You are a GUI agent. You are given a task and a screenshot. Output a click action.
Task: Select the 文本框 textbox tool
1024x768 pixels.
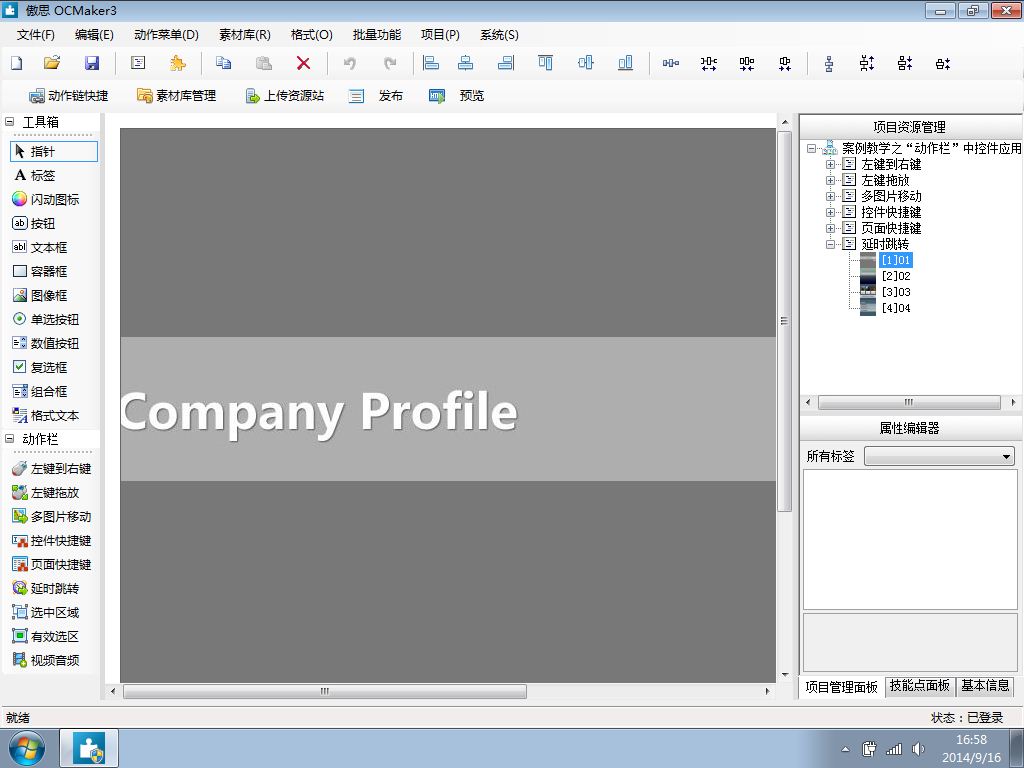40,248
